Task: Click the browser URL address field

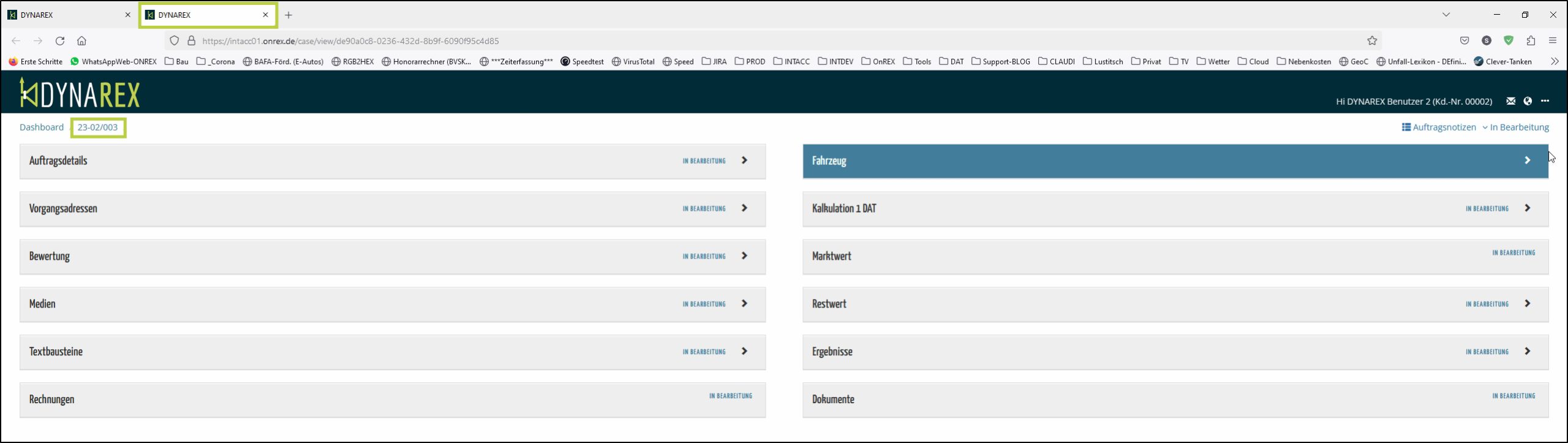Action: click(735, 41)
